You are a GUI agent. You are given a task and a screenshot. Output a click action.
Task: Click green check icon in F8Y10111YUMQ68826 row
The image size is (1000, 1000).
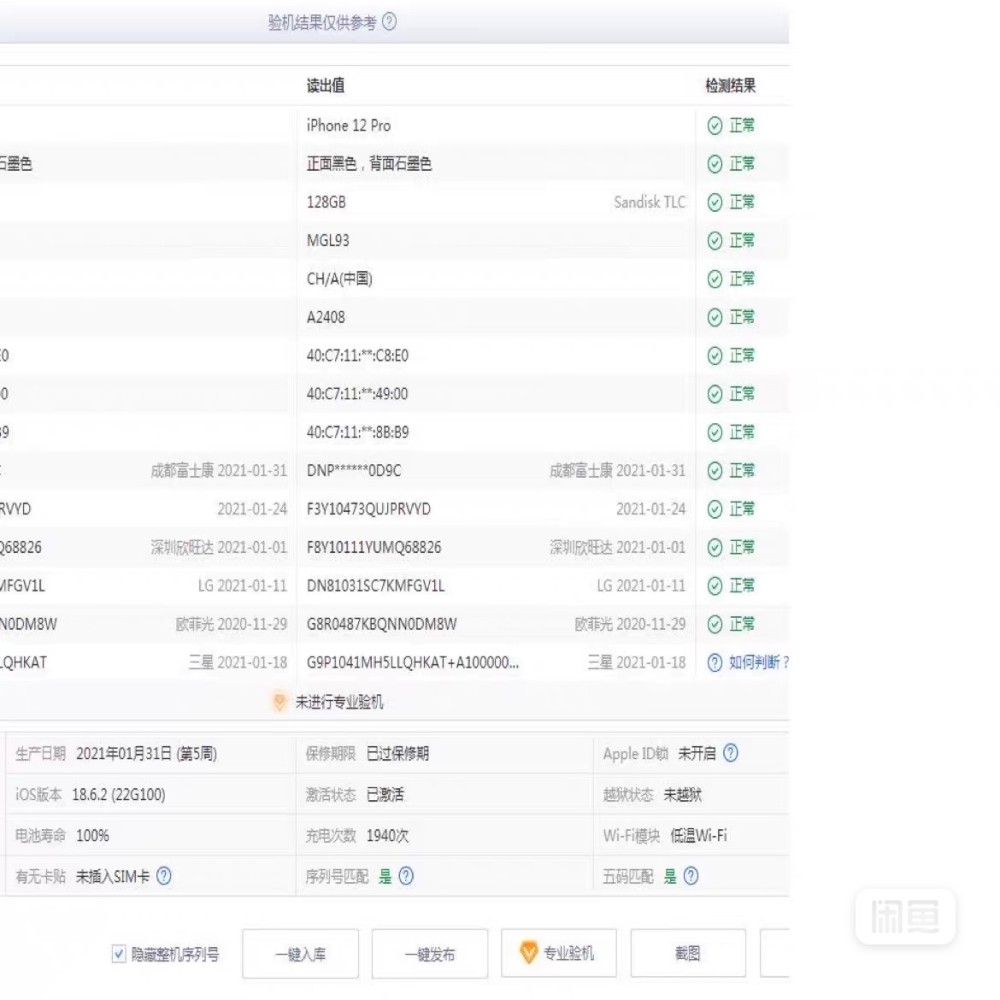(715, 547)
